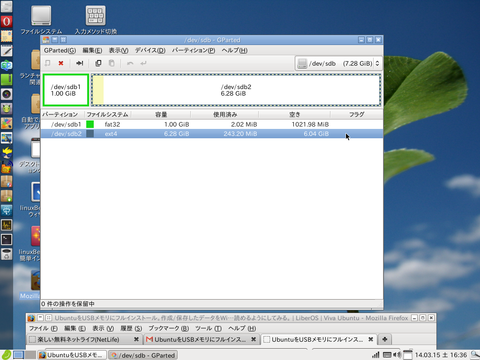Screen dimensions: 480x360
Task: Open the camera lens icon in dock
Action: (6, 94)
